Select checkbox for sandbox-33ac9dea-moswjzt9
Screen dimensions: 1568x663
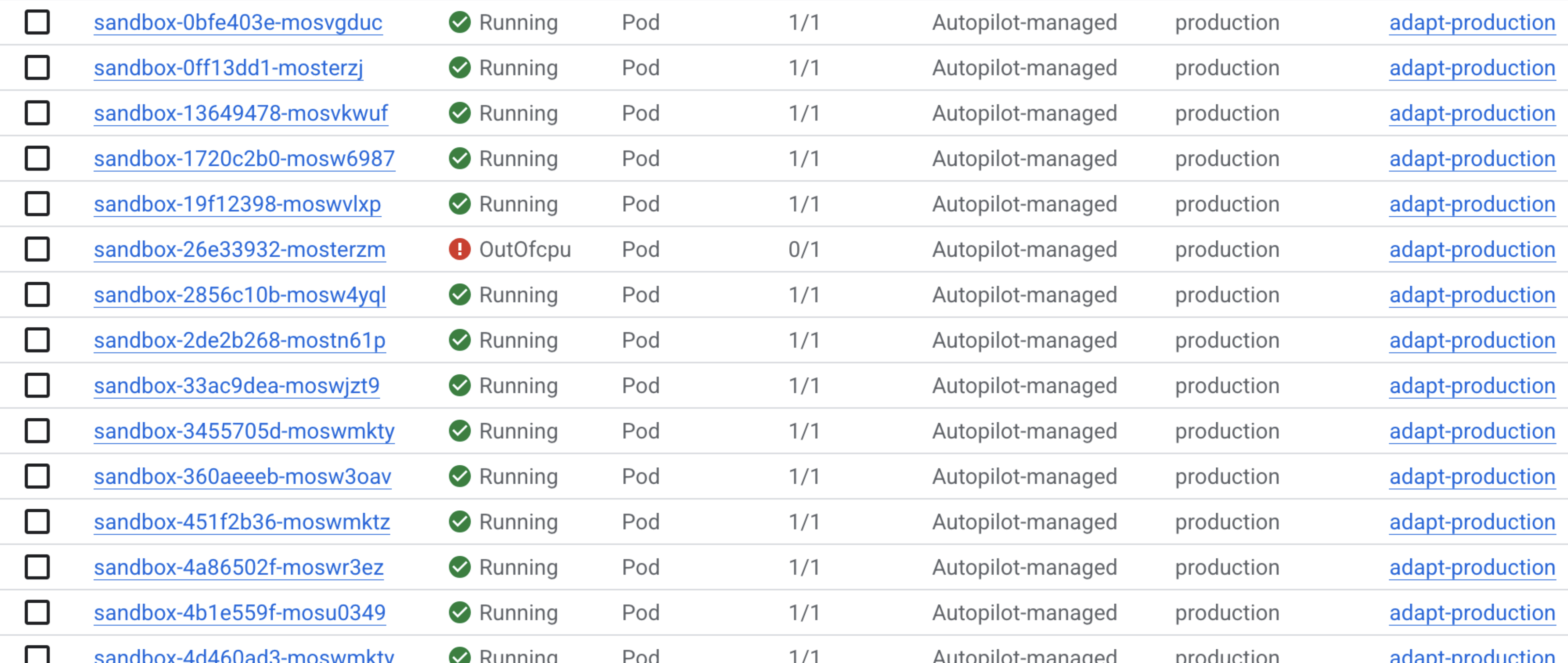[37, 385]
